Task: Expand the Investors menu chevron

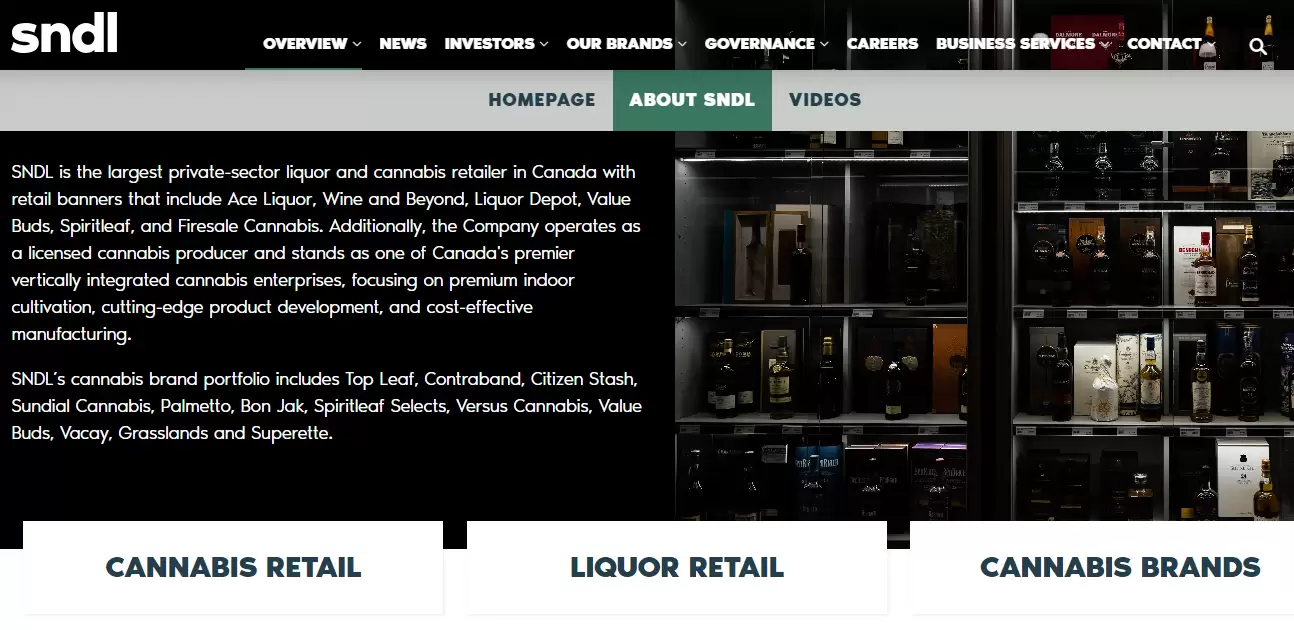Action: pos(544,44)
